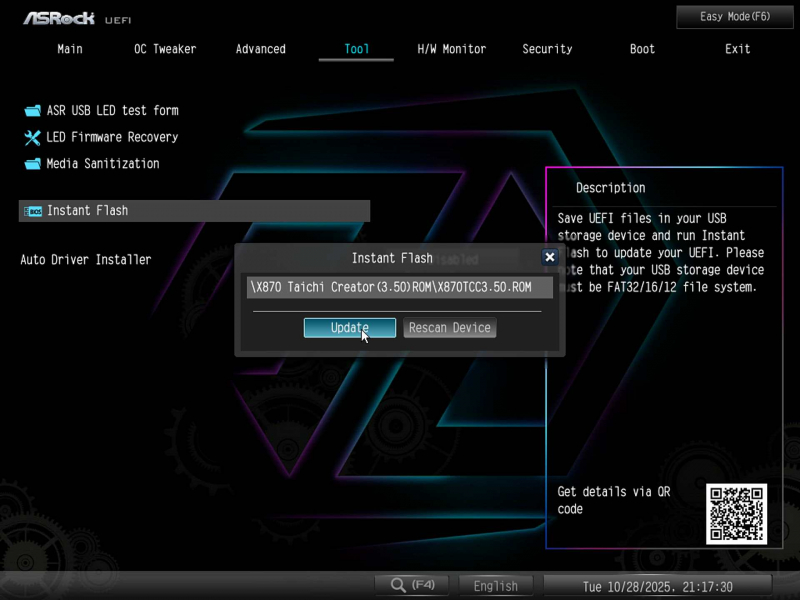
Task: Click the Instant Flash BIOS icon
Action: click(33, 211)
